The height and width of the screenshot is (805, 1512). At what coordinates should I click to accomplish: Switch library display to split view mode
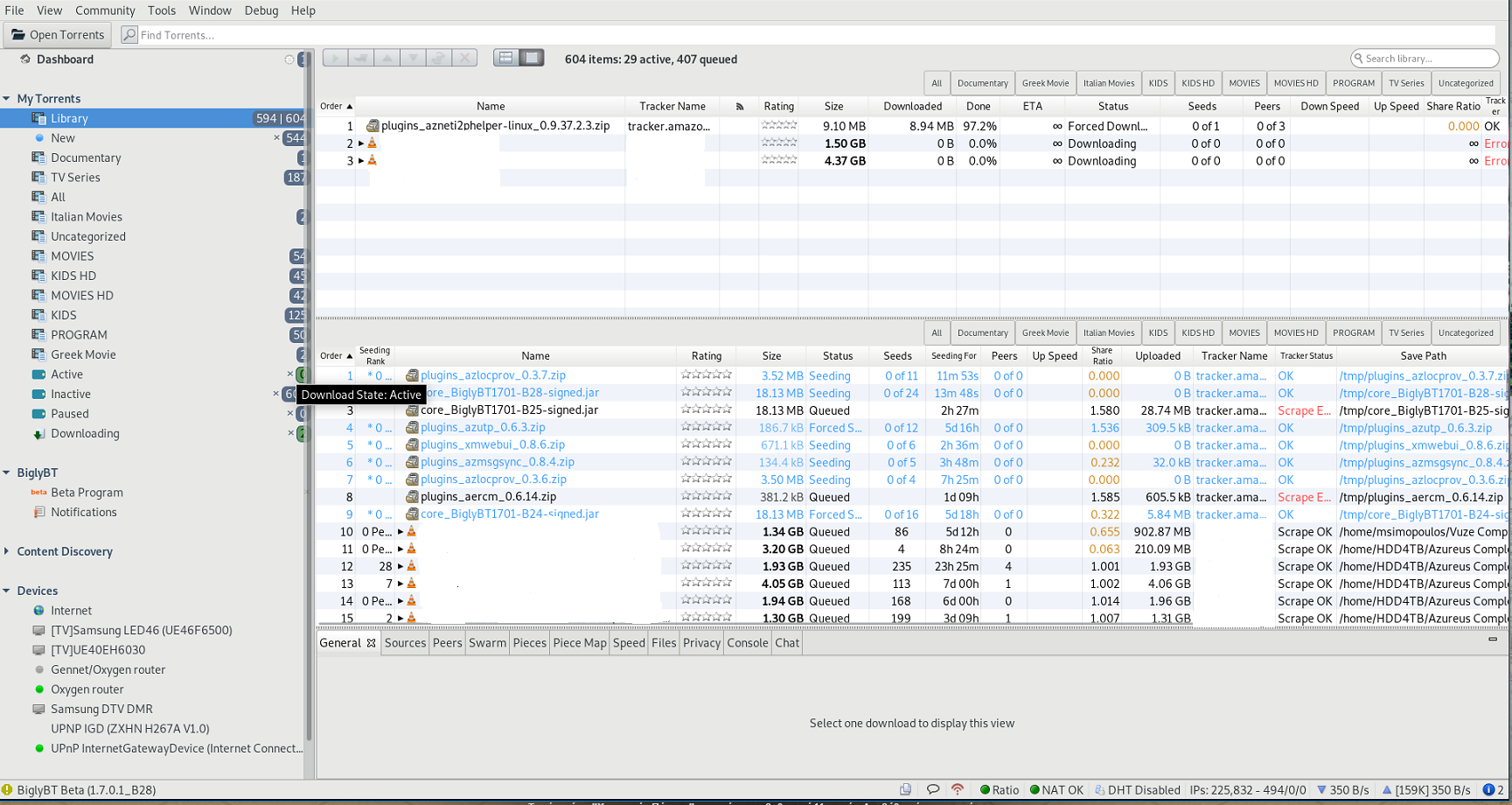point(505,57)
